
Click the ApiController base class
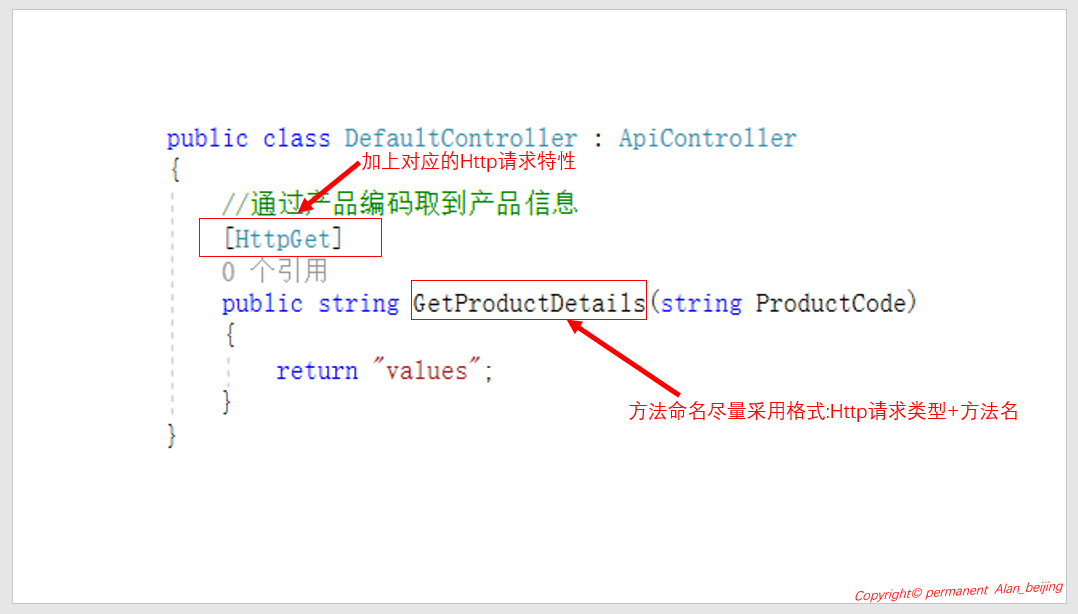(x=707, y=138)
